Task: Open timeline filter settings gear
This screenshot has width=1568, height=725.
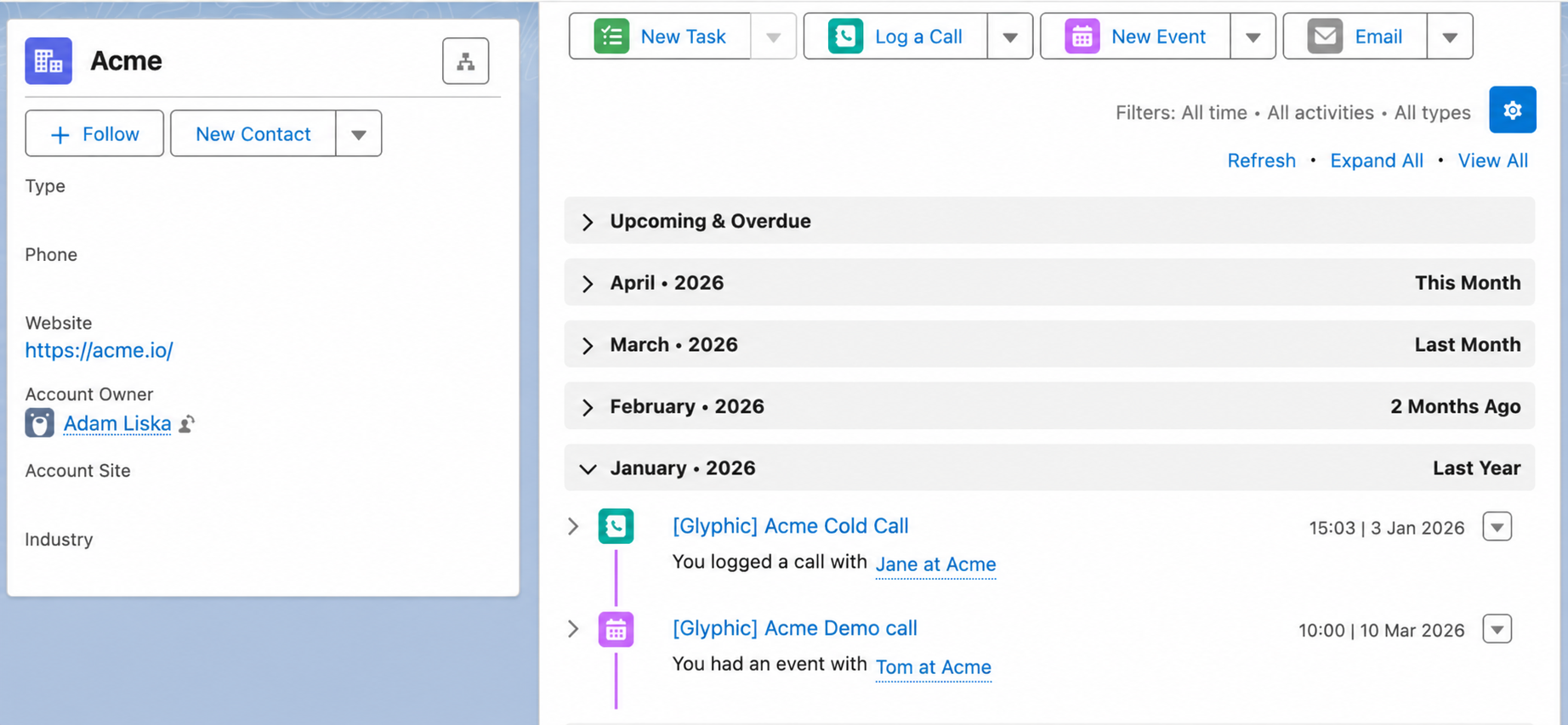Action: (x=1512, y=110)
